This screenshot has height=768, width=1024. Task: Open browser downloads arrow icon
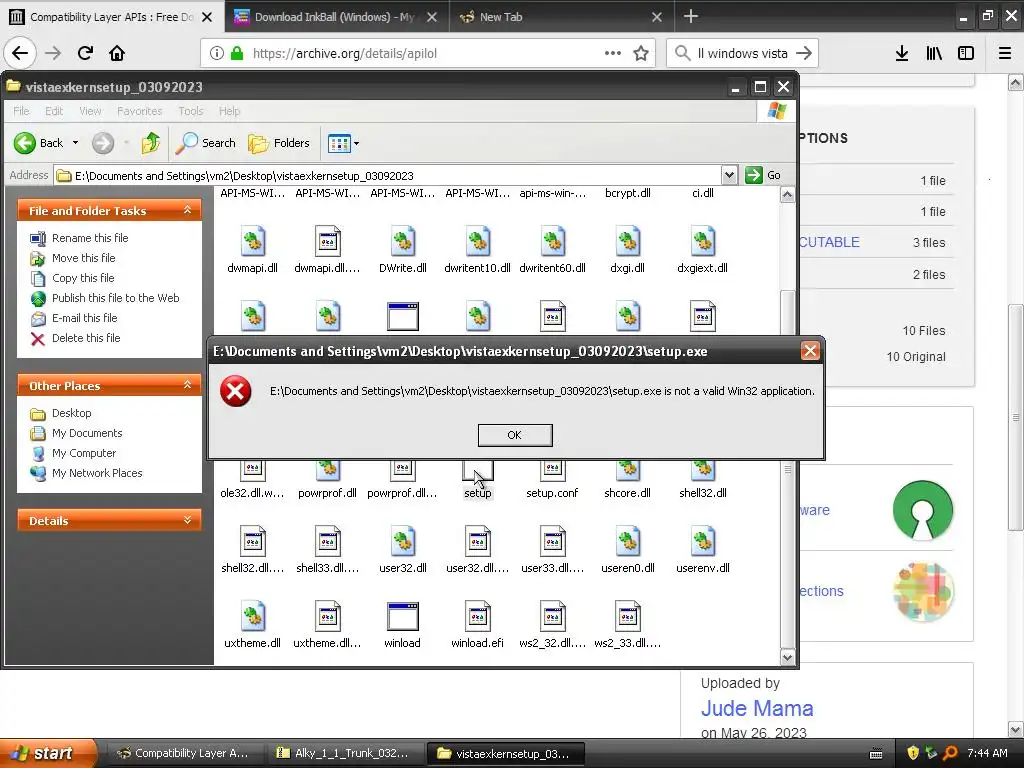(902, 53)
